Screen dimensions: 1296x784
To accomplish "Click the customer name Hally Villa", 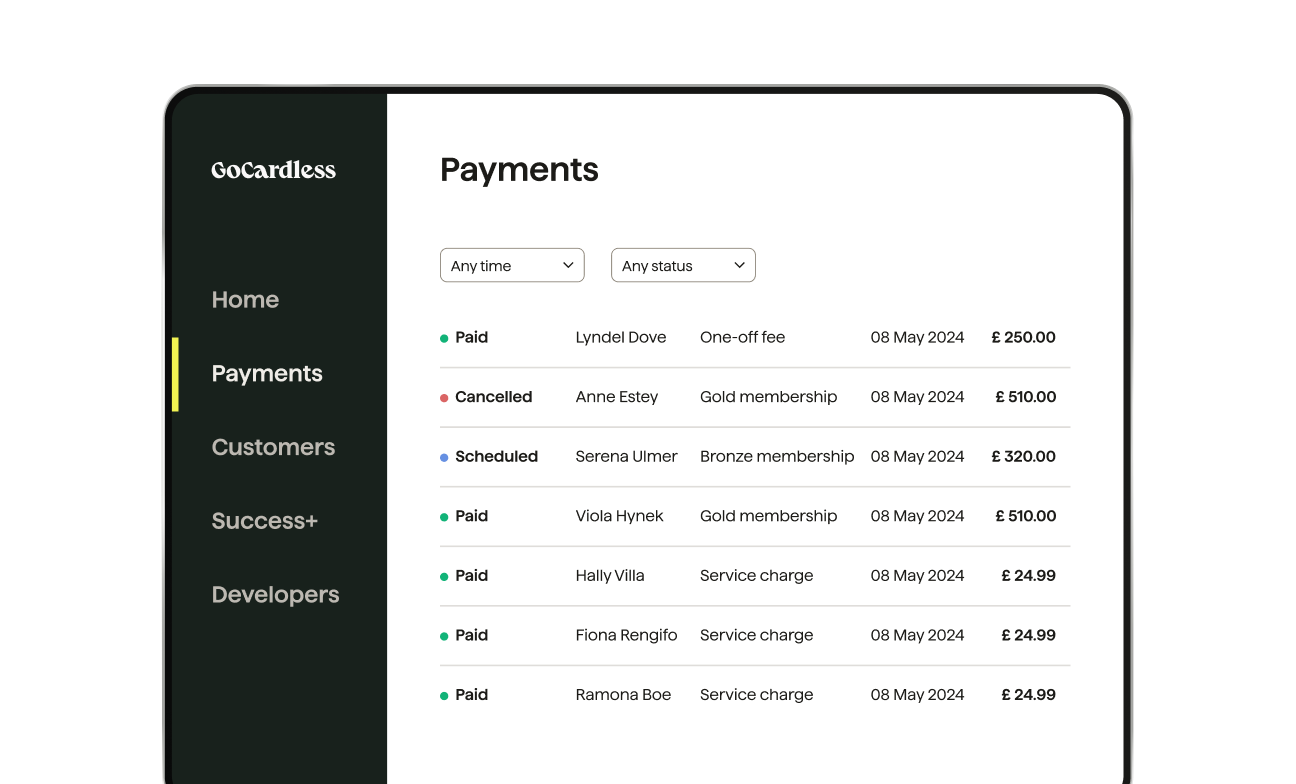I will coord(610,576).
